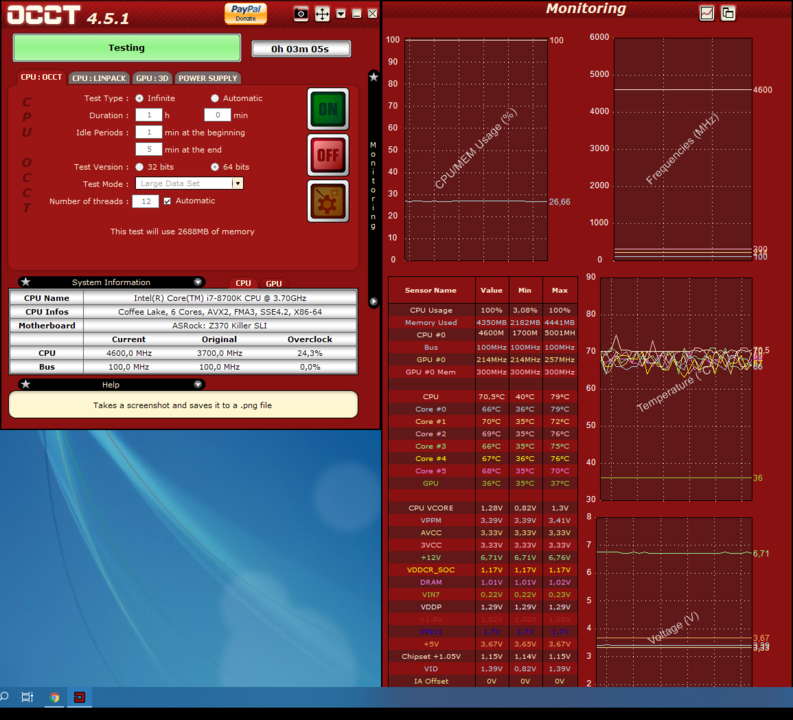Open the GPU system information tab
Image resolution: width=793 pixels, height=720 pixels.
[x=274, y=284]
